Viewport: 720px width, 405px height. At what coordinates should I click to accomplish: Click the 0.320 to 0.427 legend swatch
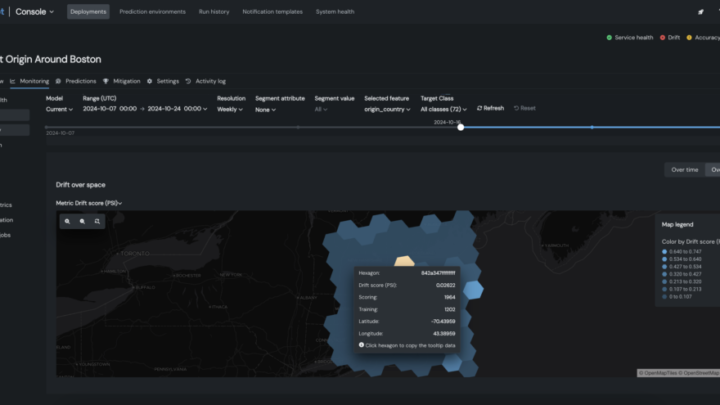pyautogui.click(x=664, y=274)
